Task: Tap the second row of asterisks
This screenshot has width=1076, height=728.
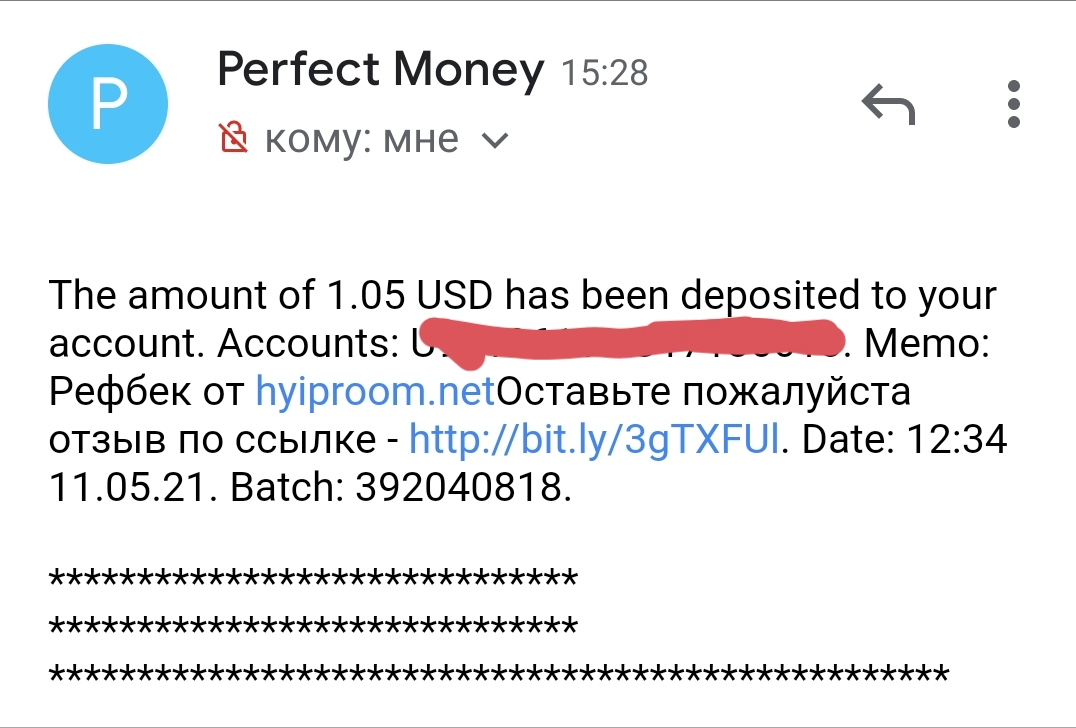Action: coord(313,627)
